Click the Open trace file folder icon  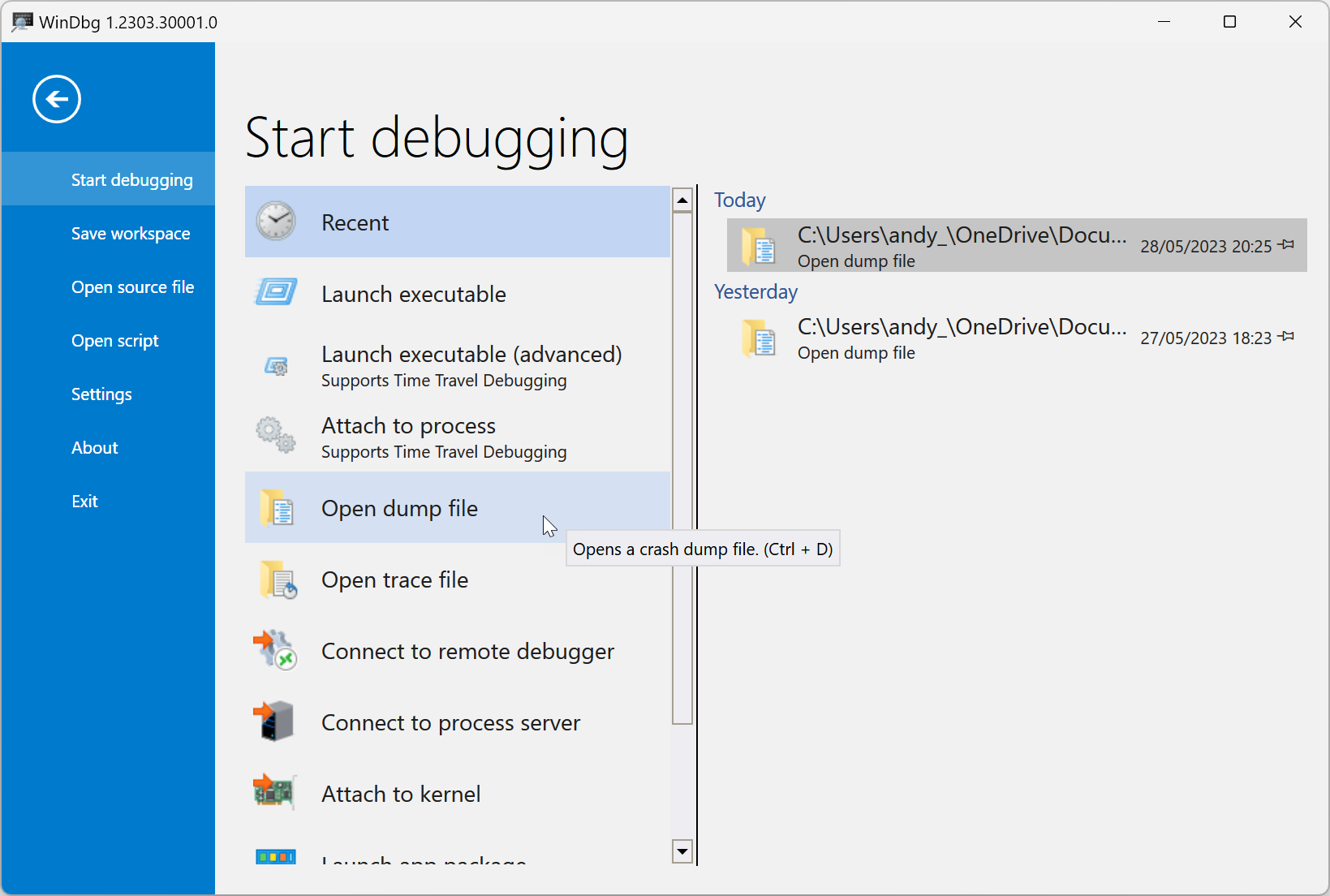pos(278,579)
